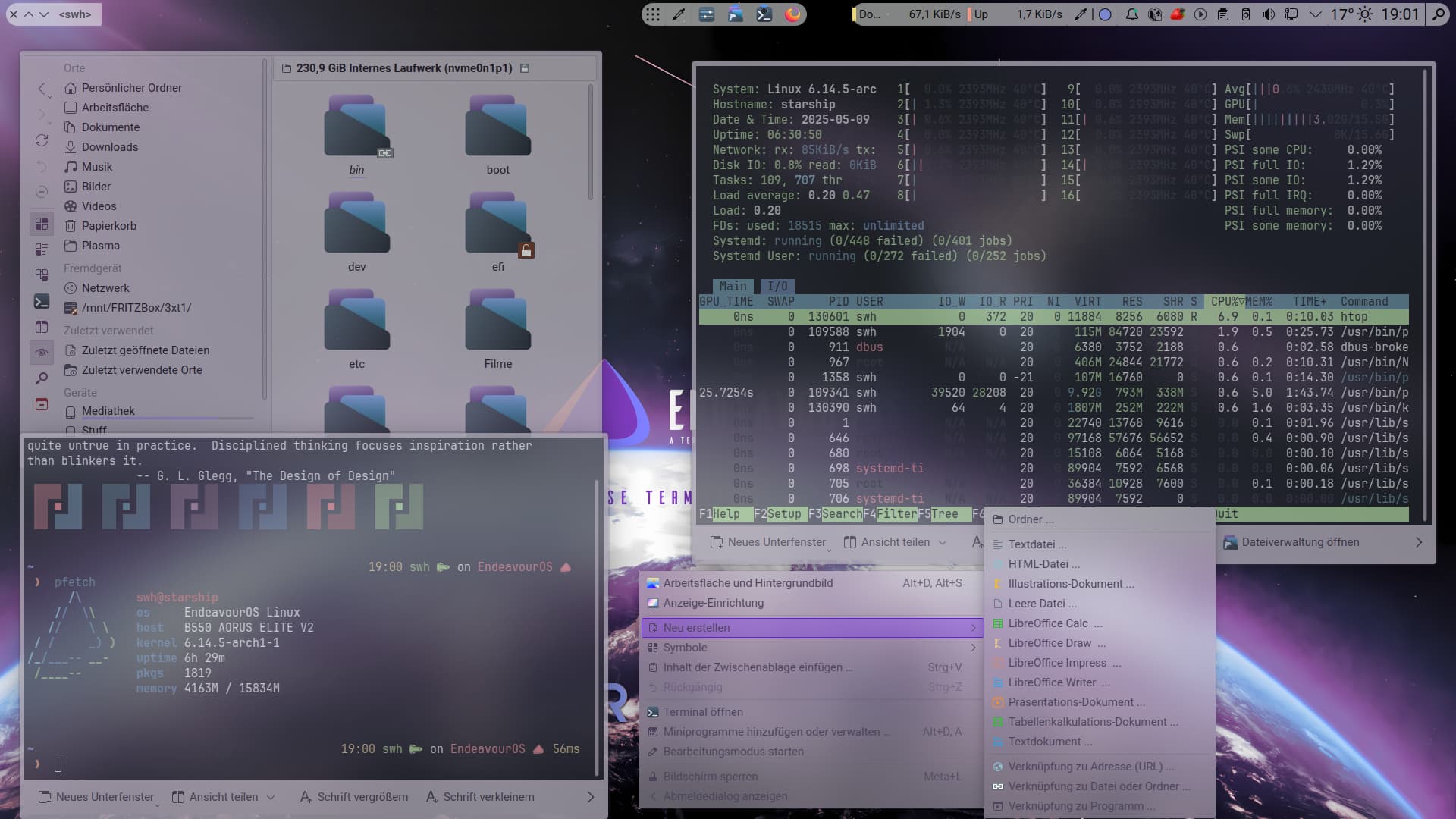1456x819 pixels.
Task: Choose LibreOffice Writer in the create-new submenu
Action: (x=1052, y=682)
